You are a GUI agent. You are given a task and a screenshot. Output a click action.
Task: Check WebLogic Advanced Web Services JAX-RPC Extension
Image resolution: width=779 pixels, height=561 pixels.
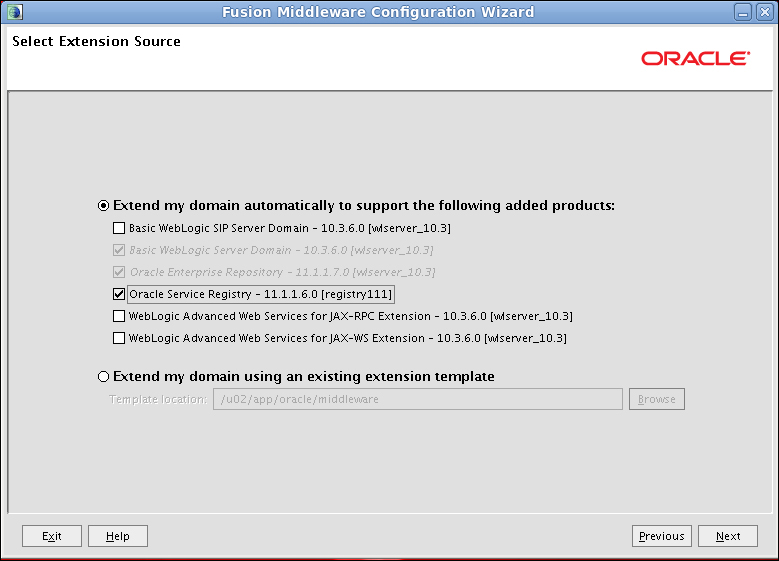[119, 316]
